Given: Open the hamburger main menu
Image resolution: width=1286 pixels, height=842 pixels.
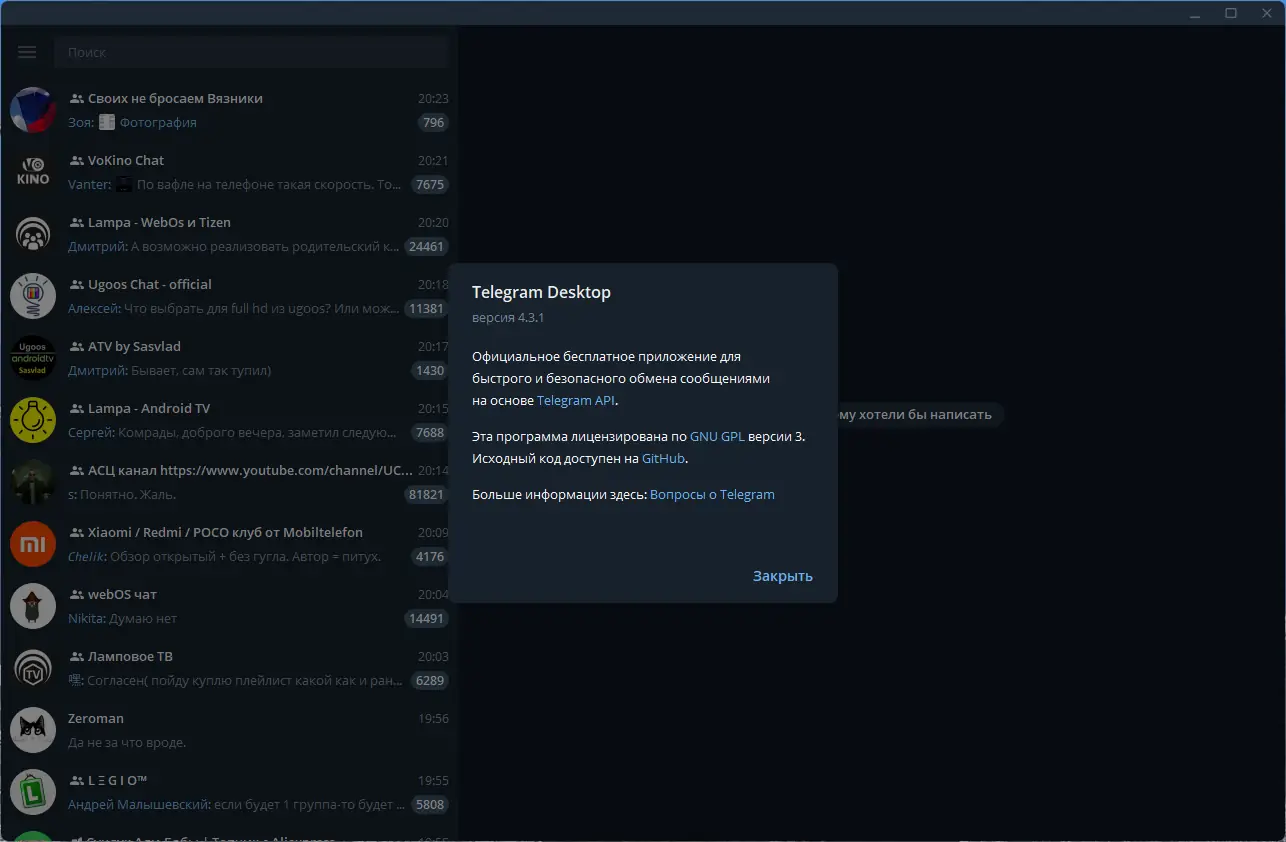Looking at the screenshot, I should (26, 52).
